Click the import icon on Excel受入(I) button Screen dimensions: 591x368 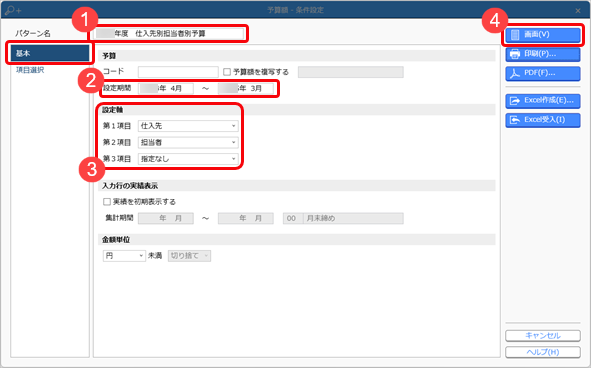515,120
